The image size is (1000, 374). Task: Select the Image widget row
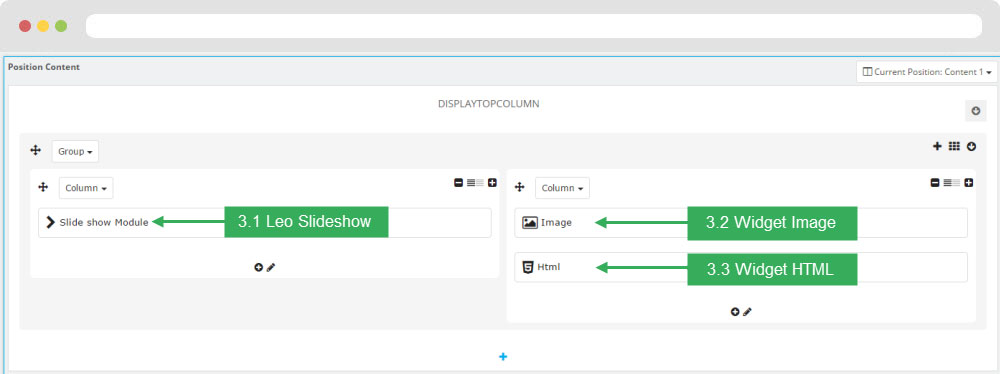(x=741, y=223)
